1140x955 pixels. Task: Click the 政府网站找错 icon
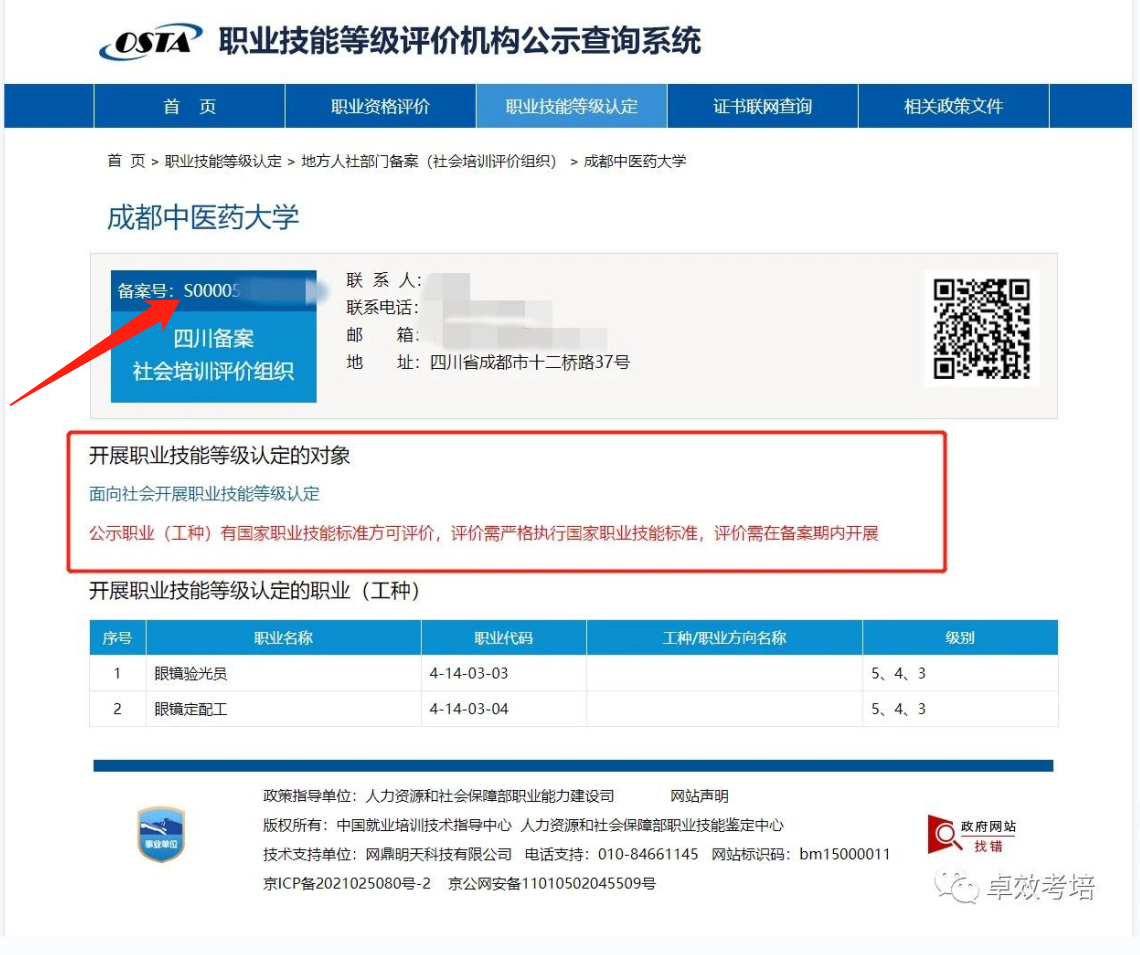971,835
